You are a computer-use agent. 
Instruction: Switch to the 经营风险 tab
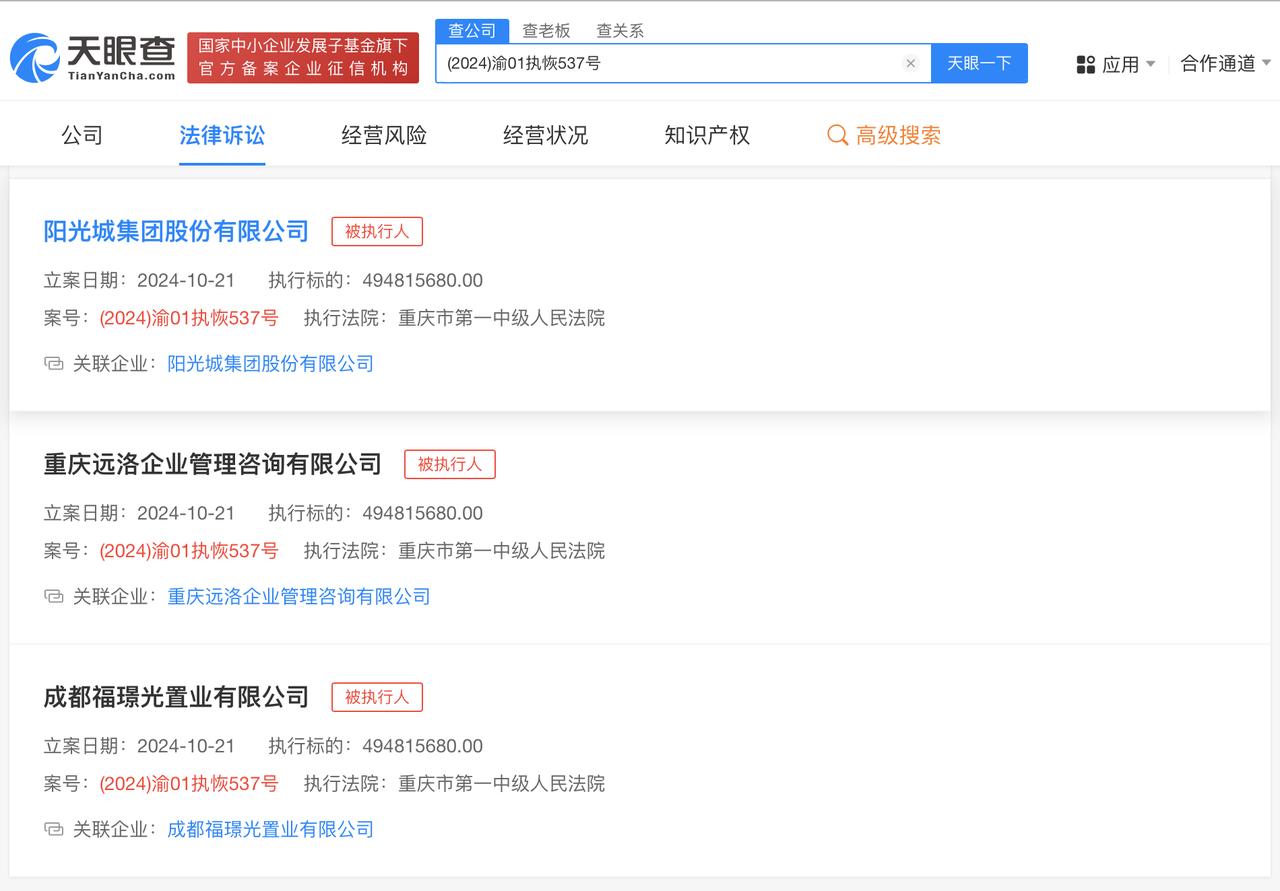[x=384, y=135]
